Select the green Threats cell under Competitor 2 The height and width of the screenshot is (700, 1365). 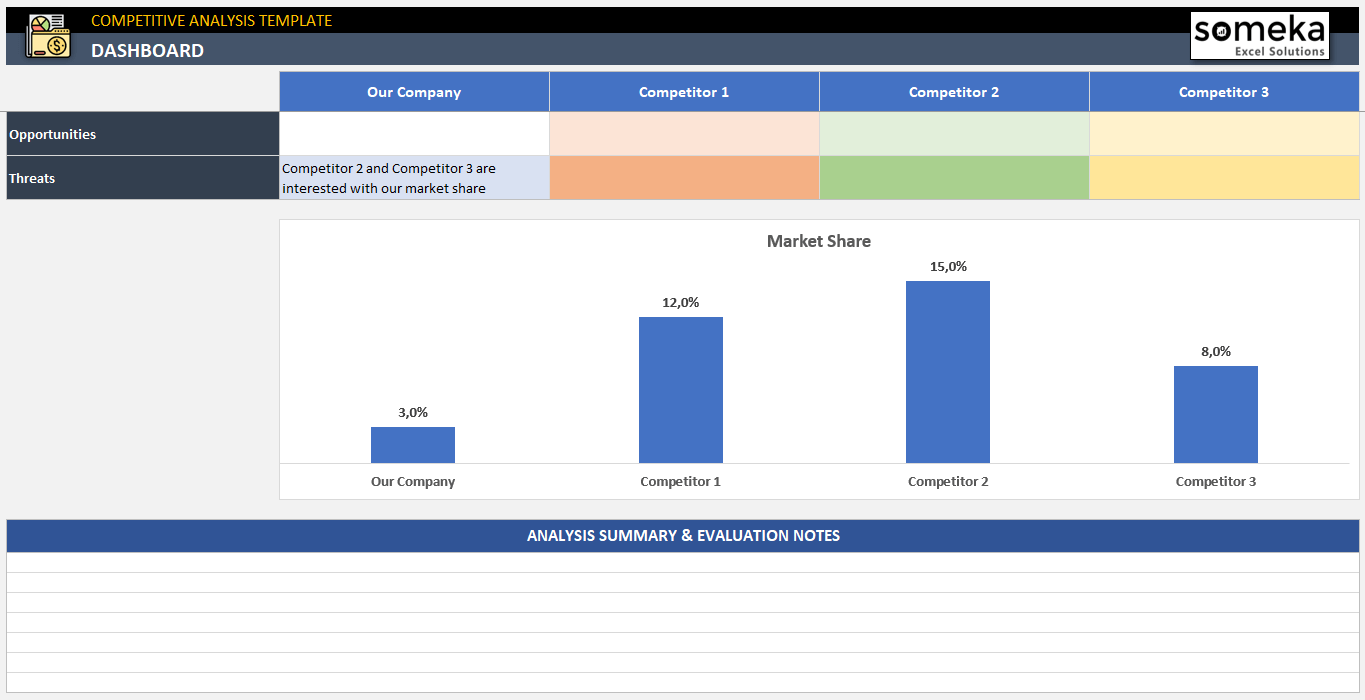pyautogui.click(x=953, y=177)
